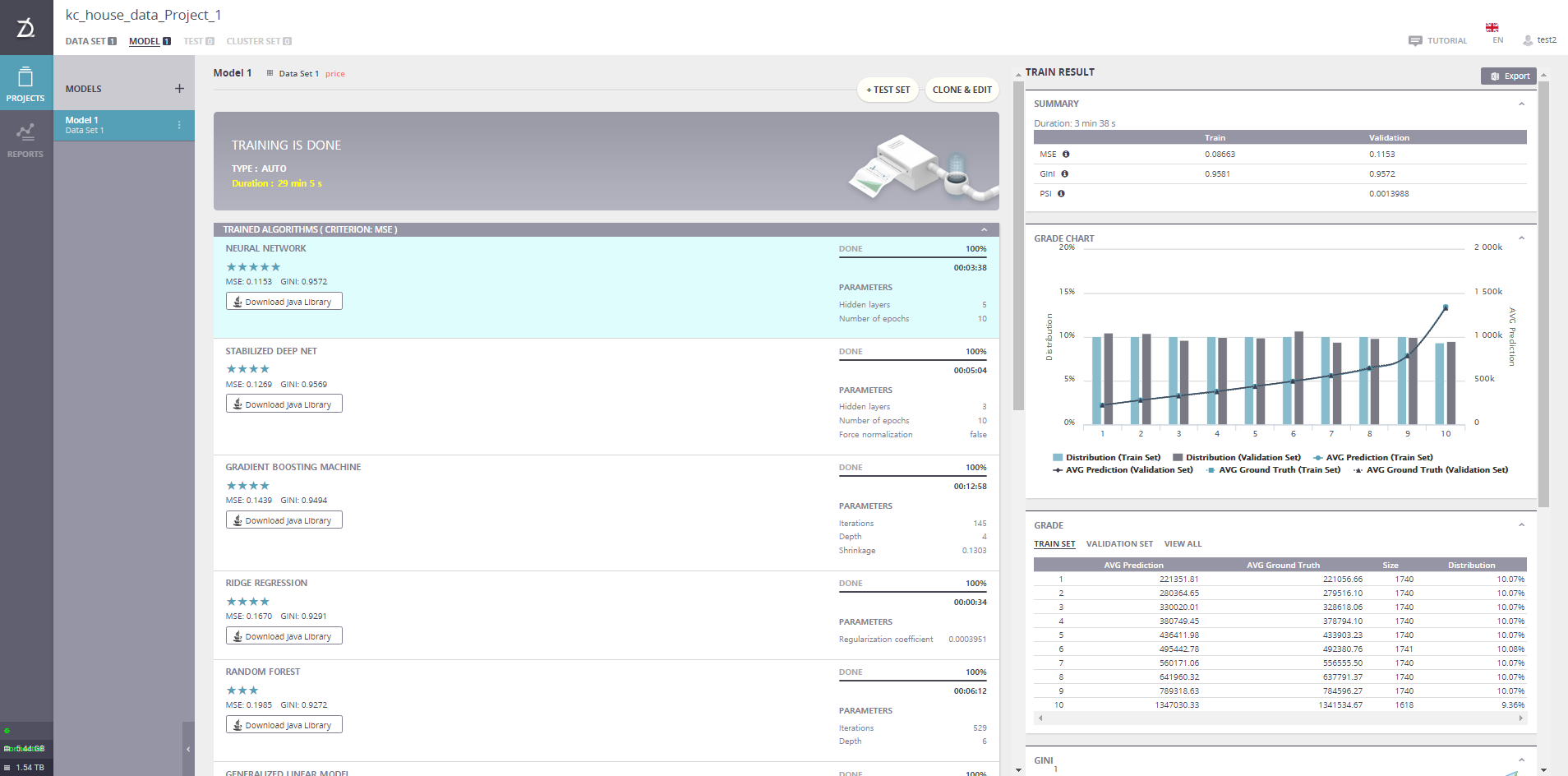Select the Train Set grade tab

[x=1054, y=543]
